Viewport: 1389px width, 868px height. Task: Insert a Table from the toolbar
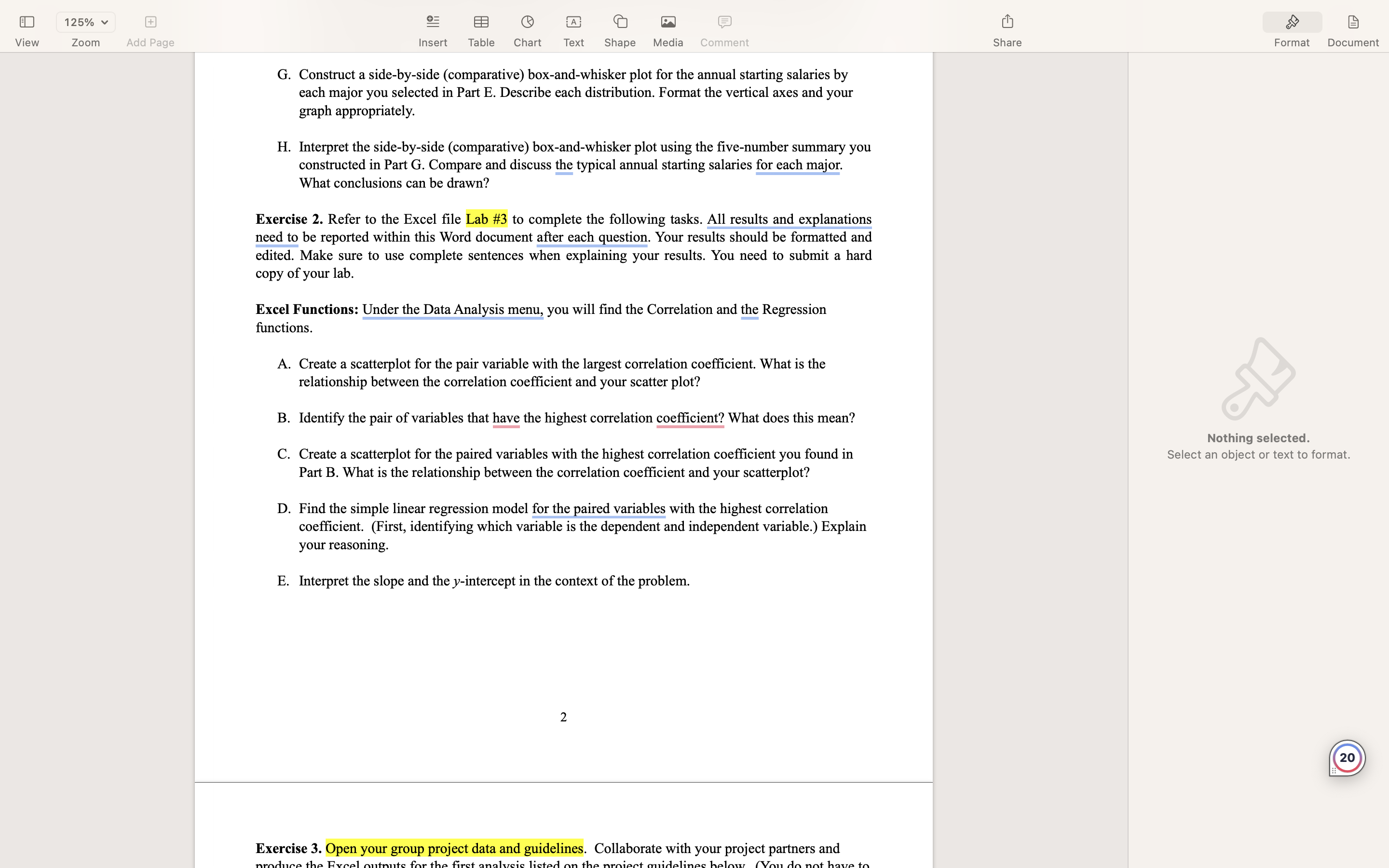480,22
